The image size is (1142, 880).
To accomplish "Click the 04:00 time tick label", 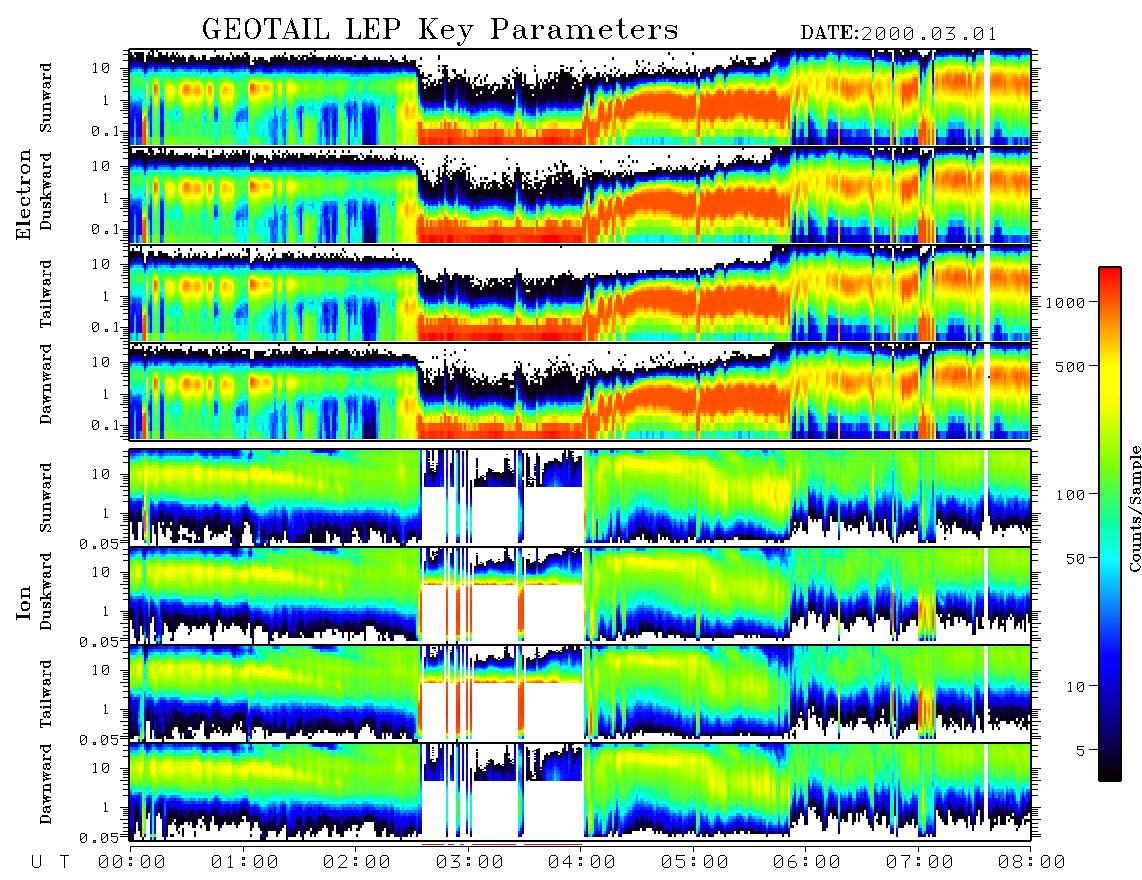I will point(581,862).
